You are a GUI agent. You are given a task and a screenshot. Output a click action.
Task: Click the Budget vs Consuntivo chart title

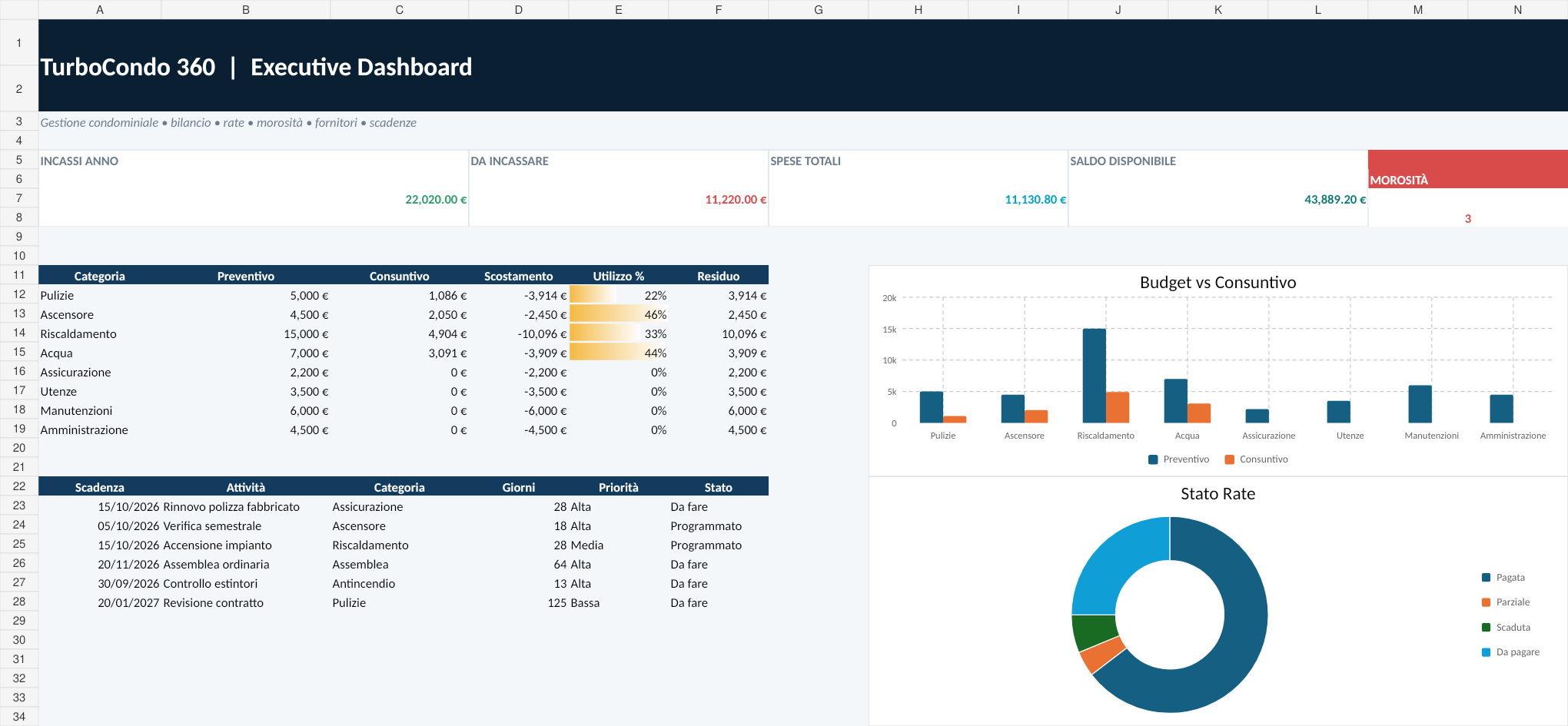tap(1218, 282)
